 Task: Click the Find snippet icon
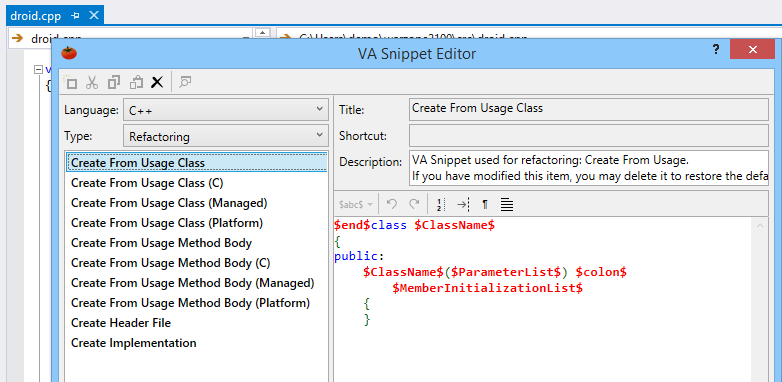186,82
